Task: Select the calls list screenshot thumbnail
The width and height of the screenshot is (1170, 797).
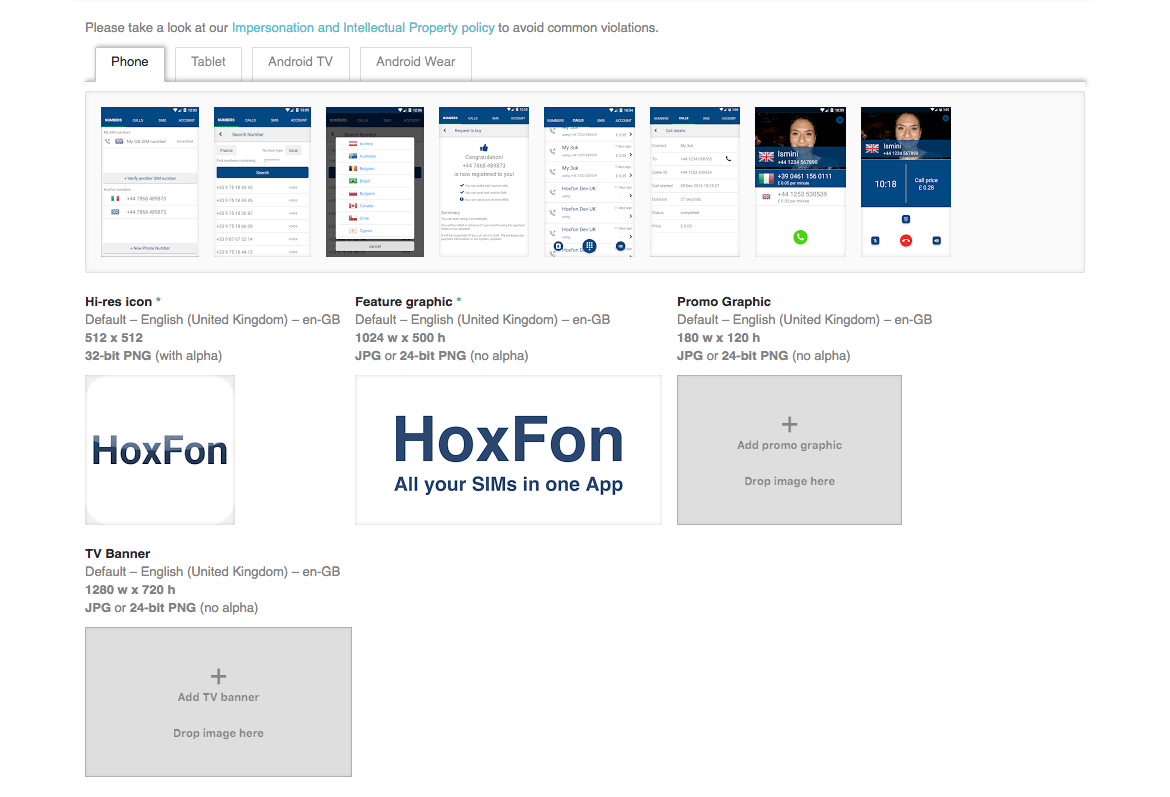Action: tap(589, 181)
